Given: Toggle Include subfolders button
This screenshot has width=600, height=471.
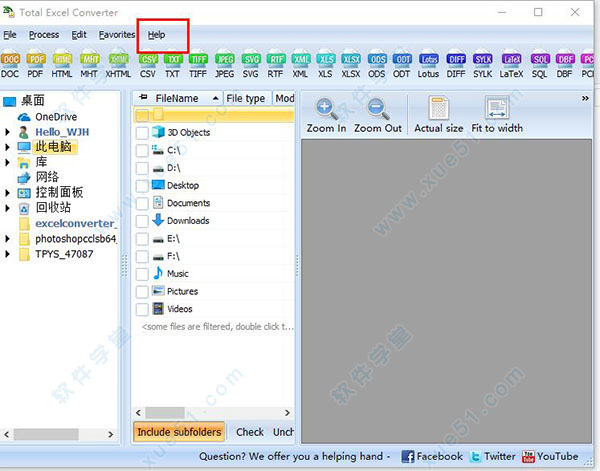Looking at the screenshot, I should [179, 432].
